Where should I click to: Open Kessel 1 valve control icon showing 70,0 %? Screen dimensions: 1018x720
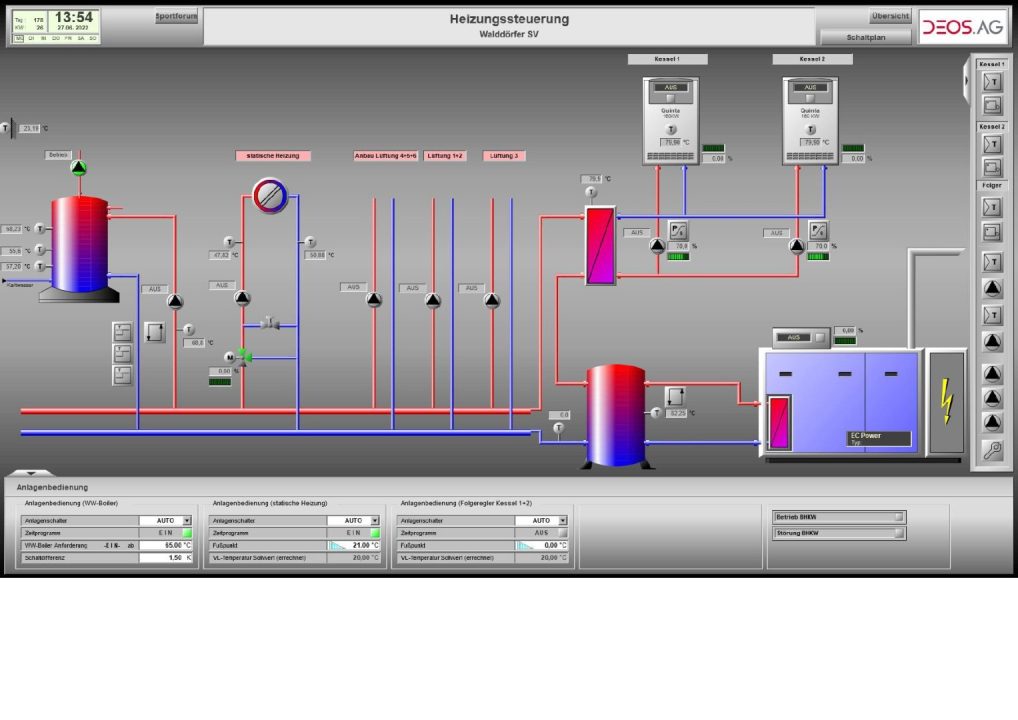[x=678, y=230]
